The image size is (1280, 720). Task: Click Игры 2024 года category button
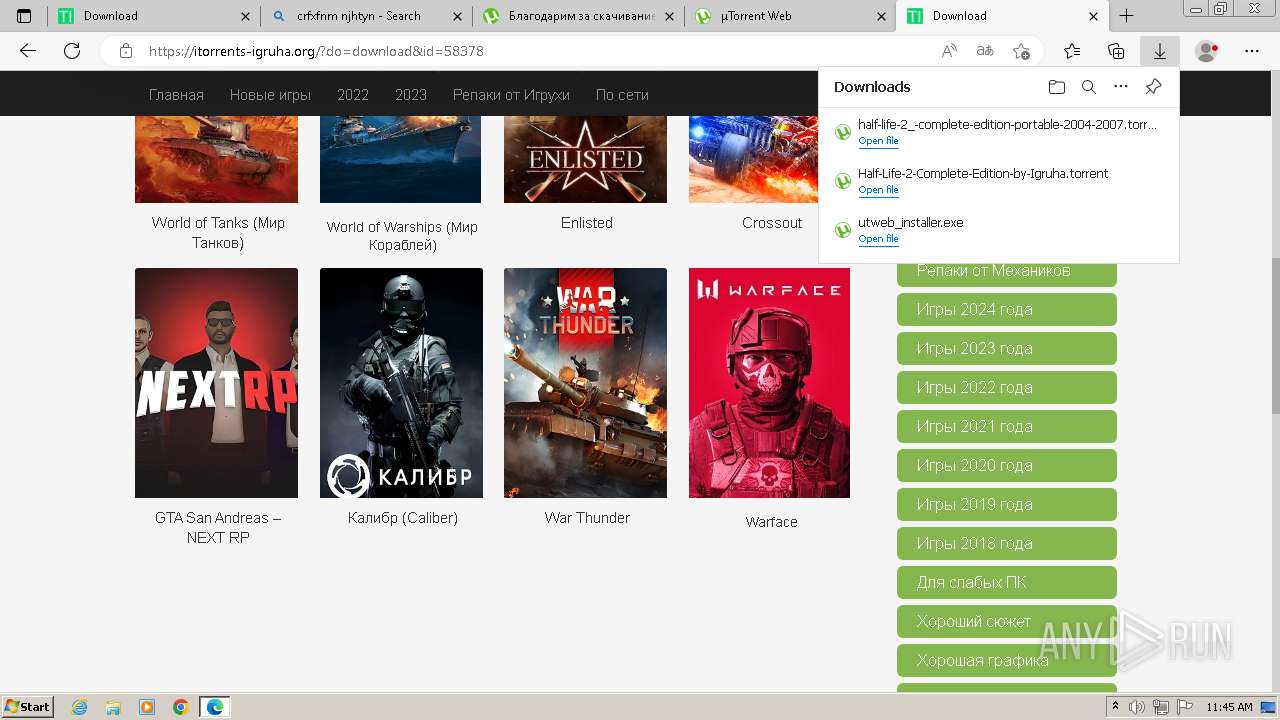point(1006,309)
